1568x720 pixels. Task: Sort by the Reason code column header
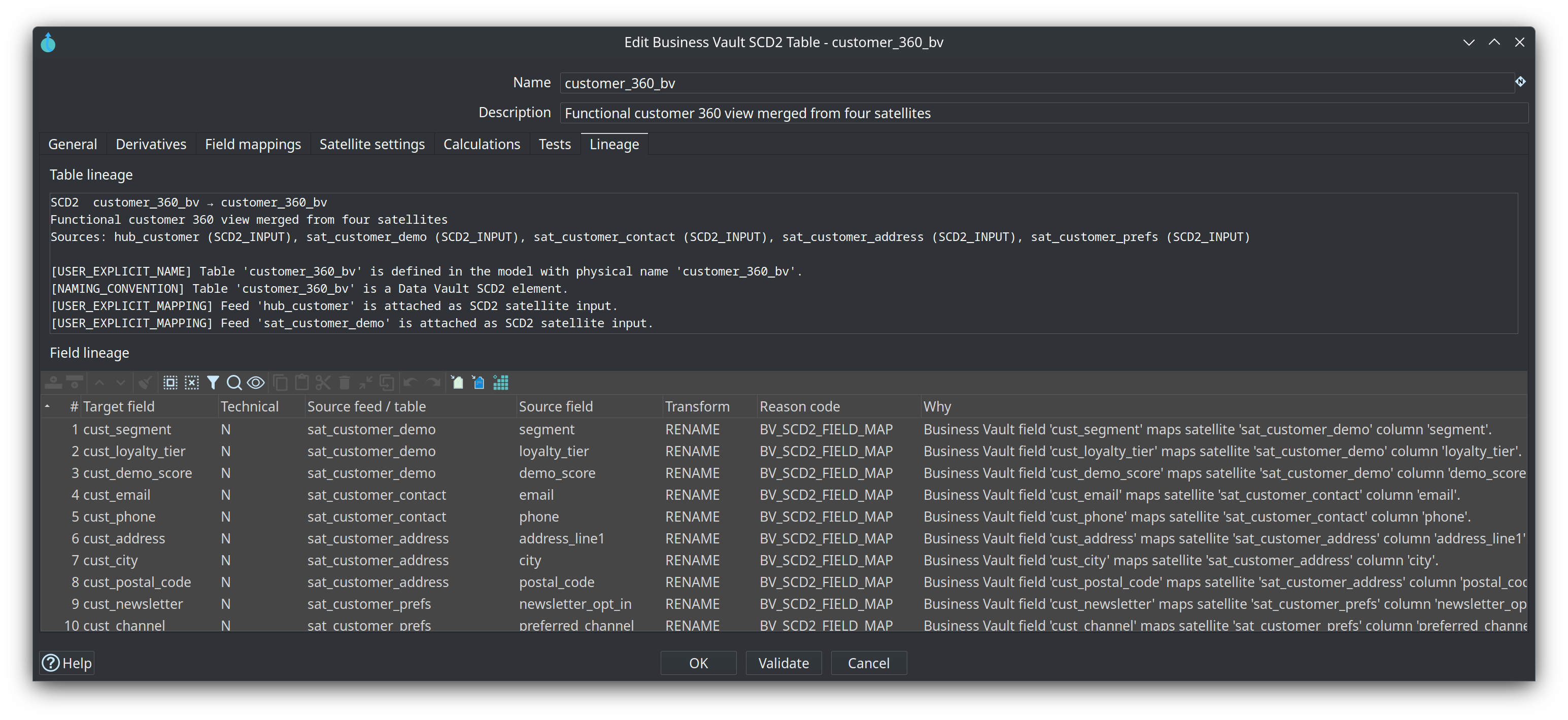tap(838, 406)
